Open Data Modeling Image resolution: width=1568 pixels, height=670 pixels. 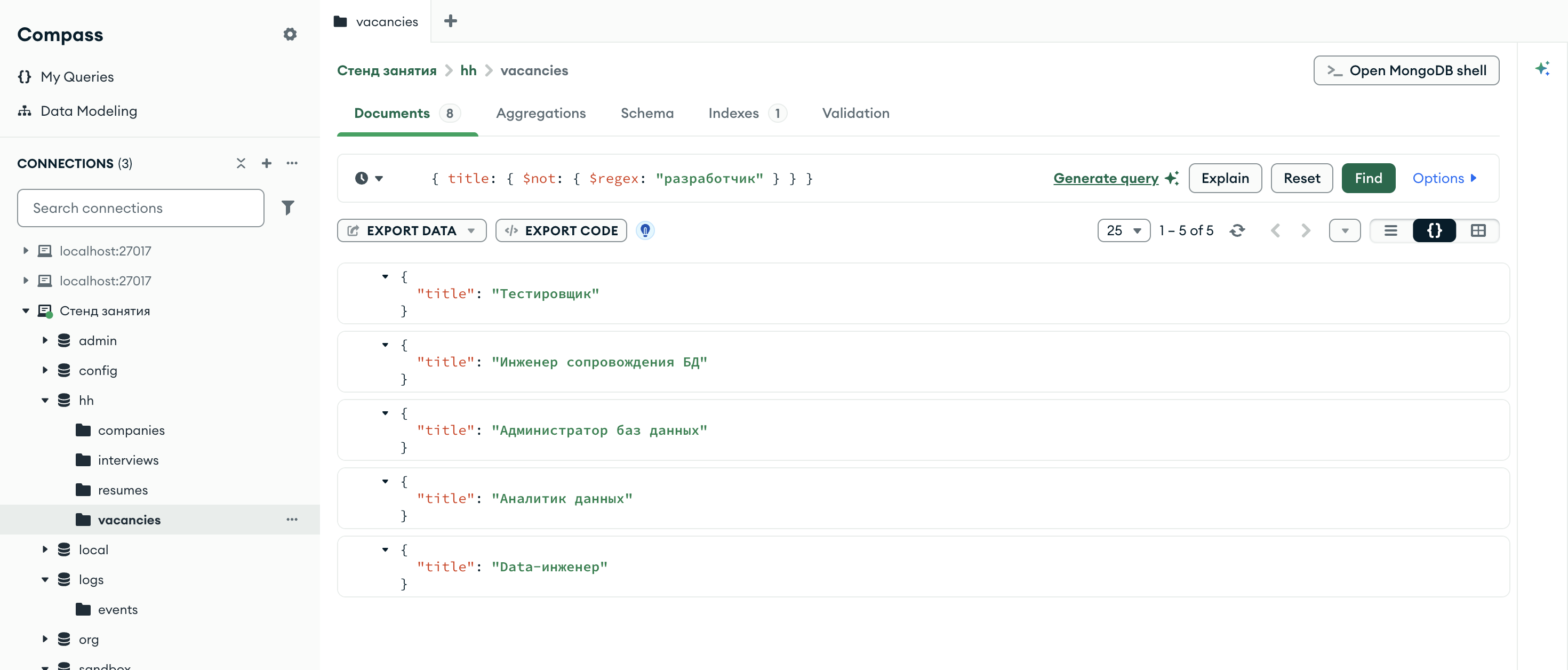point(77,111)
